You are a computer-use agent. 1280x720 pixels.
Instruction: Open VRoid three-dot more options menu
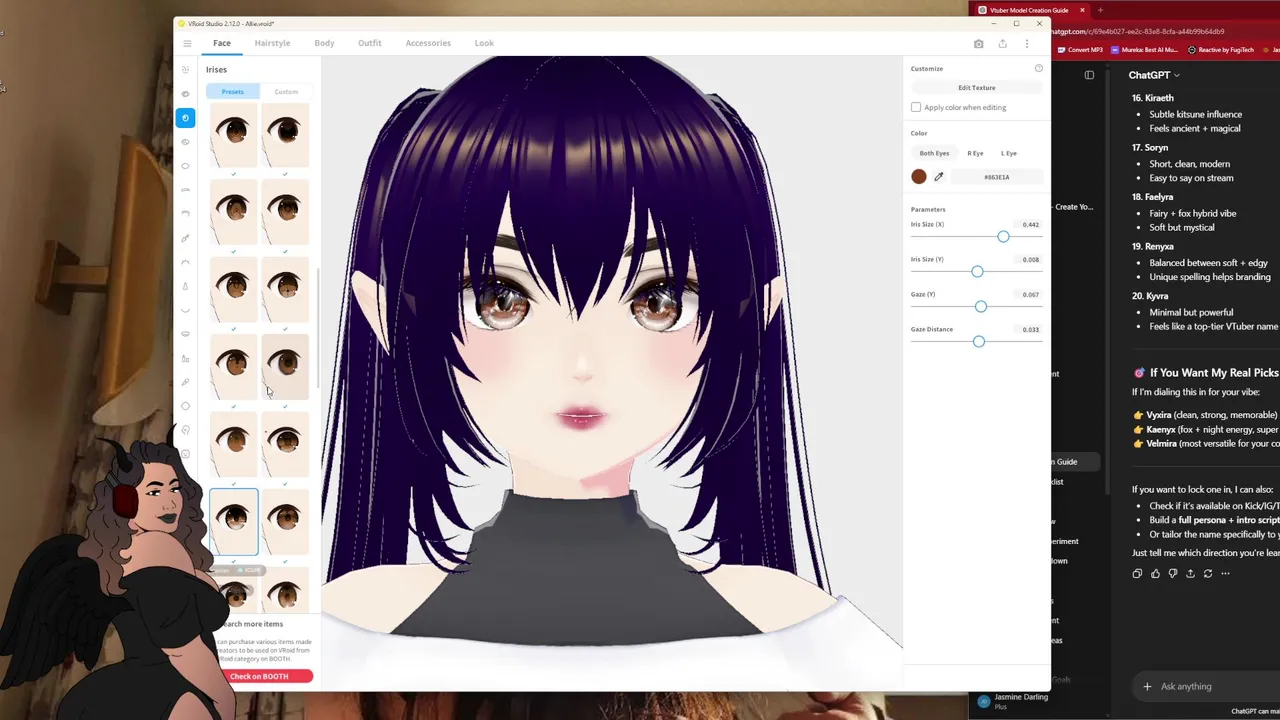pyautogui.click(x=1027, y=43)
